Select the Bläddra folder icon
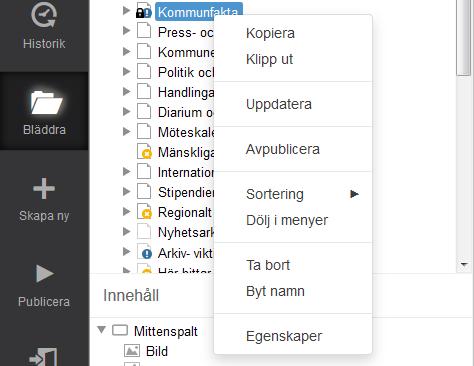 (x=46, y=102)
